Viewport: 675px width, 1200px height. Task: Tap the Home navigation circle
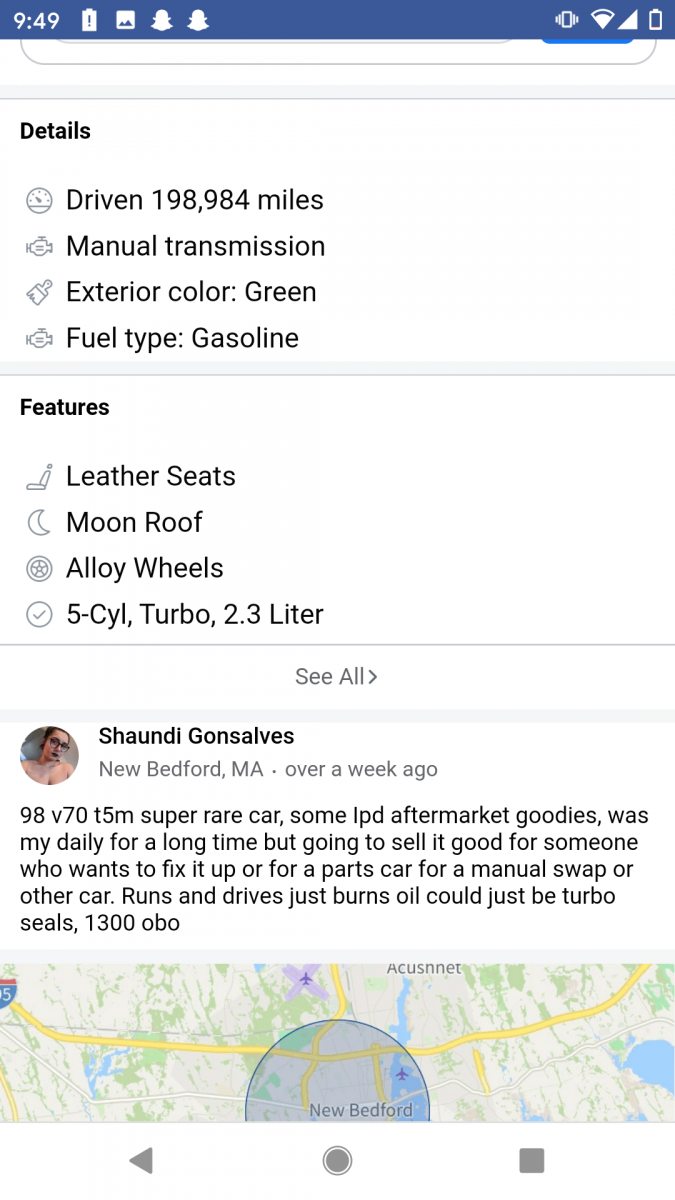pyautogui.click(x=337, y=1159)
